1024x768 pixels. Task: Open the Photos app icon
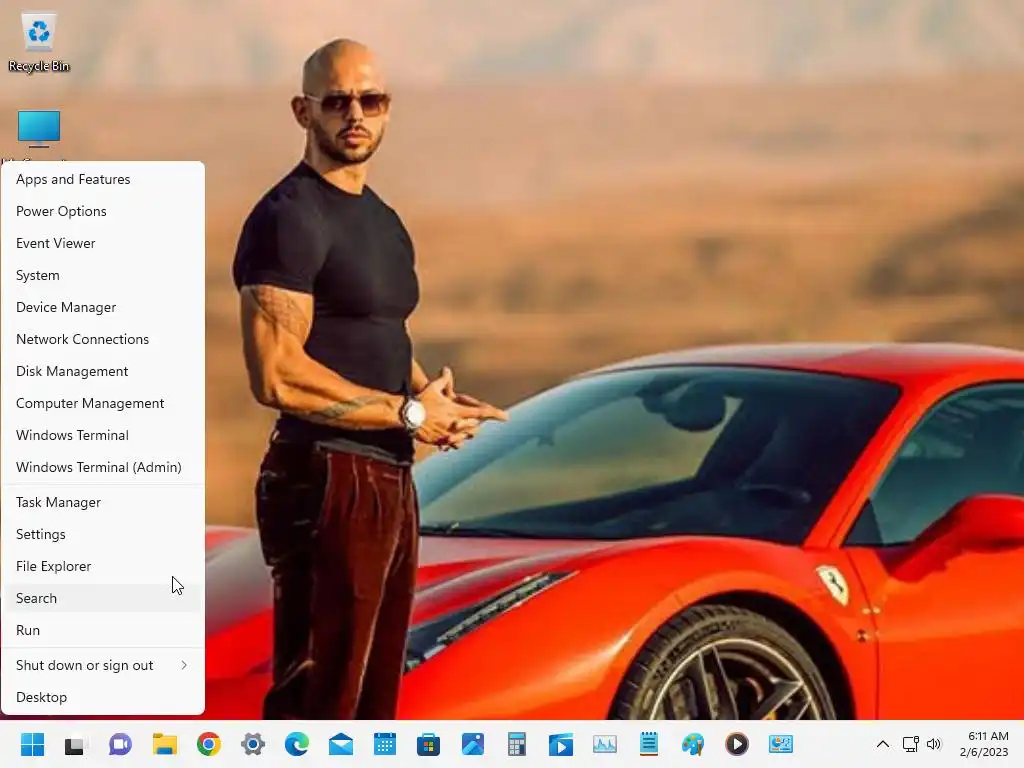point(473,744)
